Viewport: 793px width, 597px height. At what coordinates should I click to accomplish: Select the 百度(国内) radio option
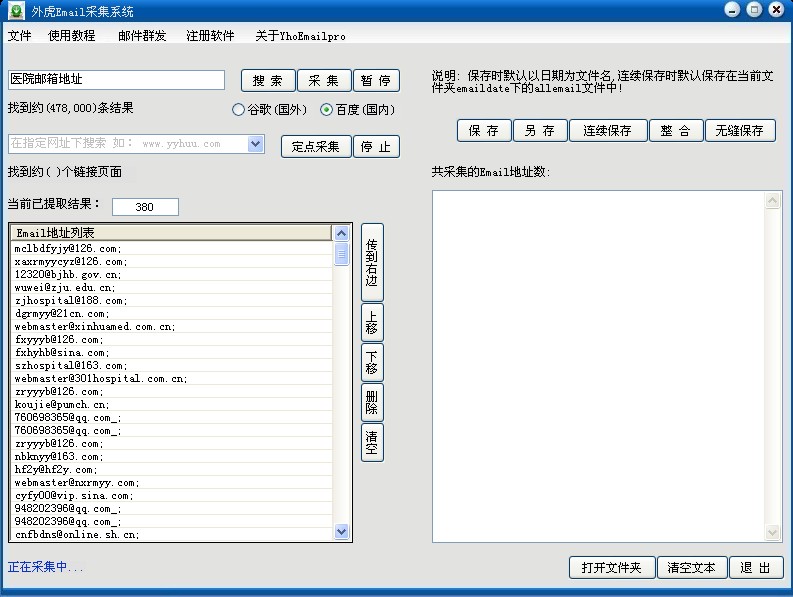(358, 109)
